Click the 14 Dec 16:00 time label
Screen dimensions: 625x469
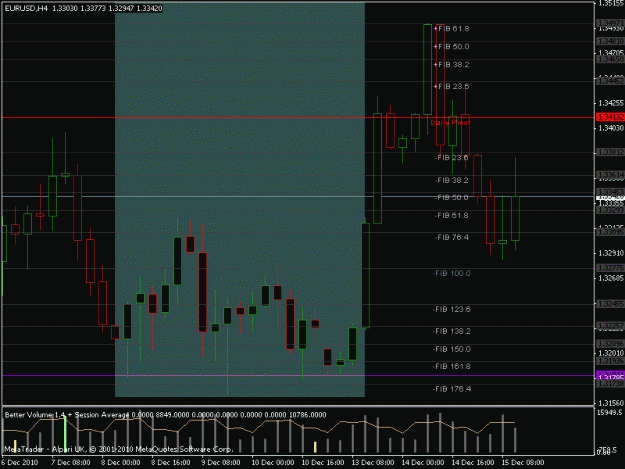473,462
